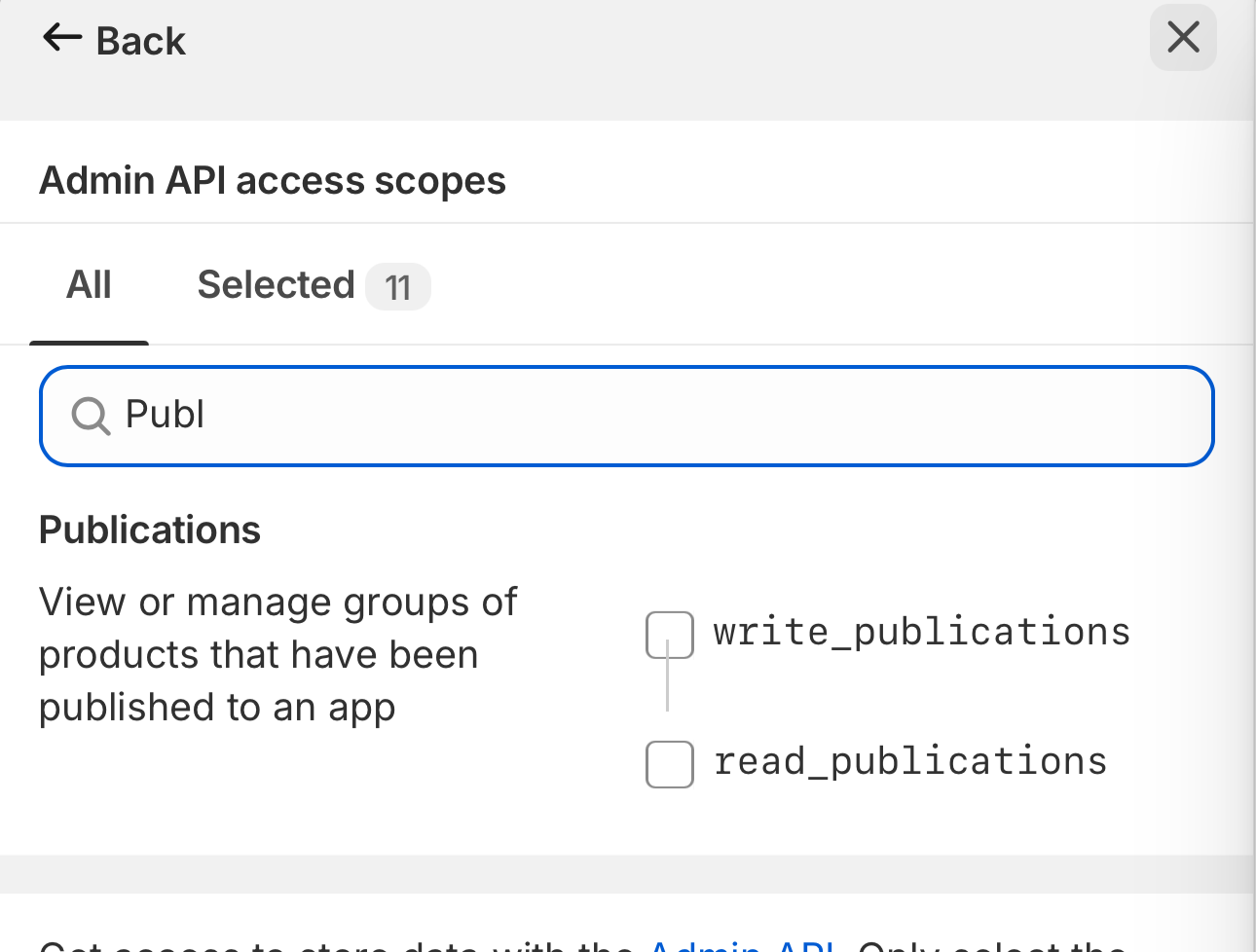Viewport: 1256px width, 952px height.
Task: Switch to the All tab
Action: pyautogui.click(x=89, y=286)
